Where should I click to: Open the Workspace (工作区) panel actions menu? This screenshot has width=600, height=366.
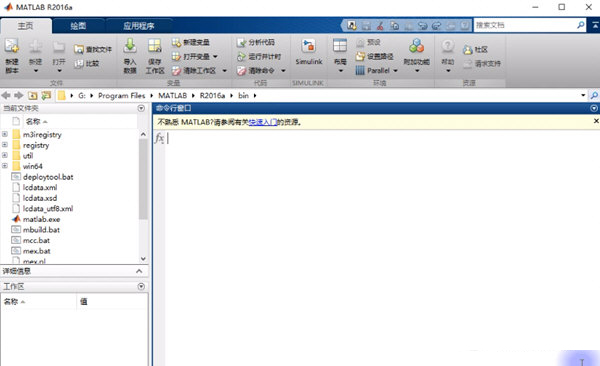click(x=141, y=286)
